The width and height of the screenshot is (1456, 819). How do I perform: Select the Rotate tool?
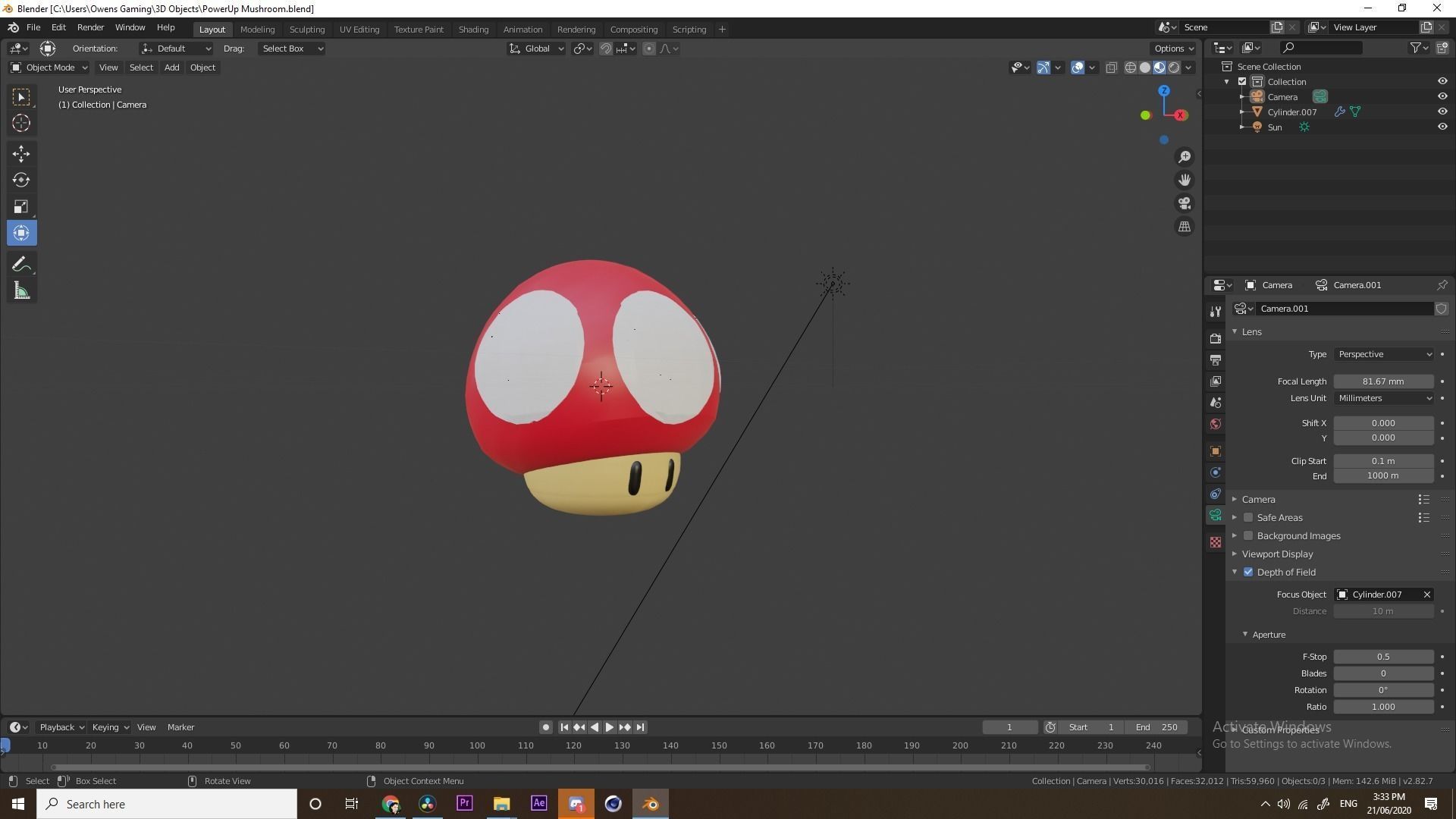[21, 180]
